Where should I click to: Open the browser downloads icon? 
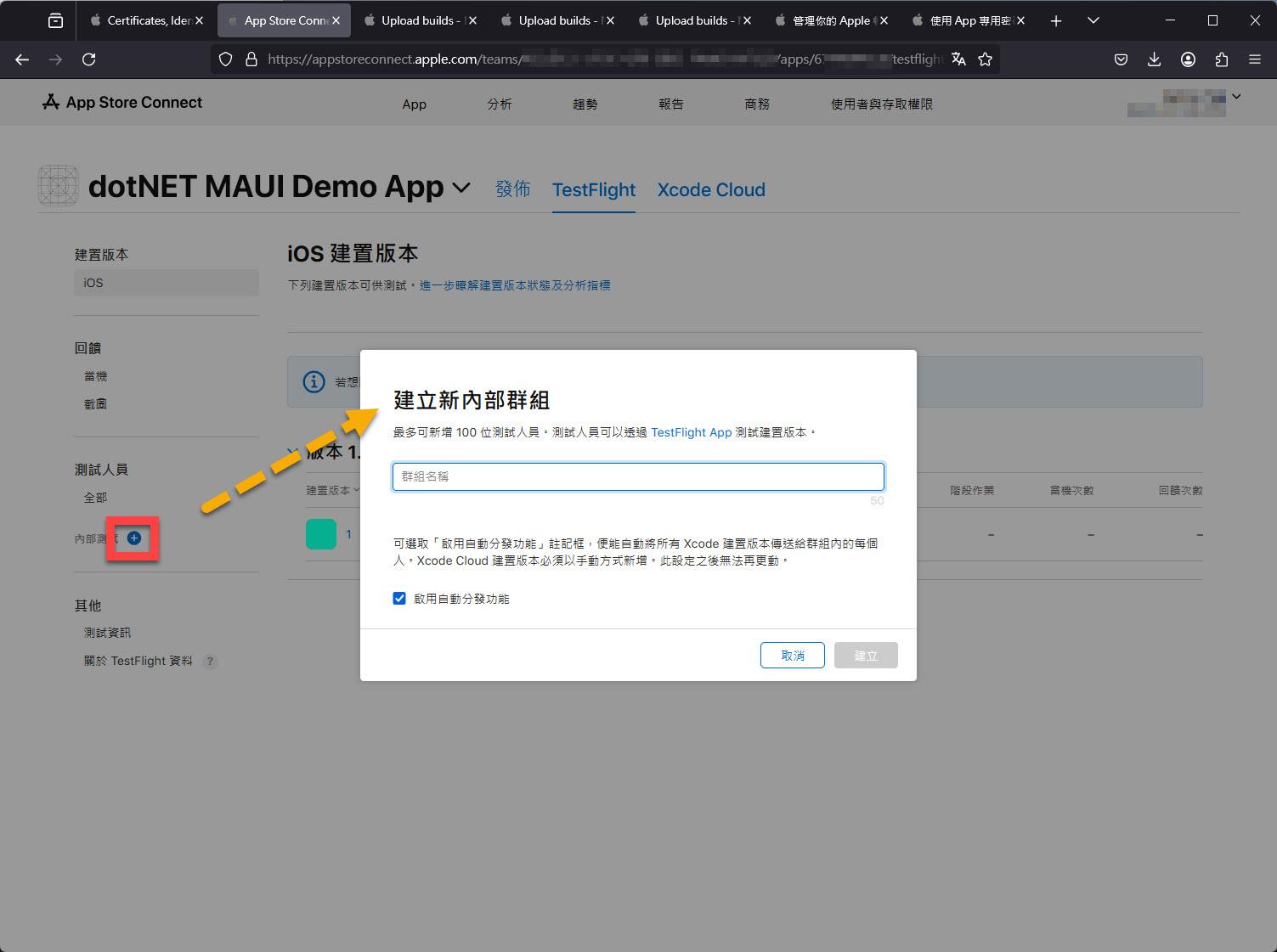(1154, 59)
